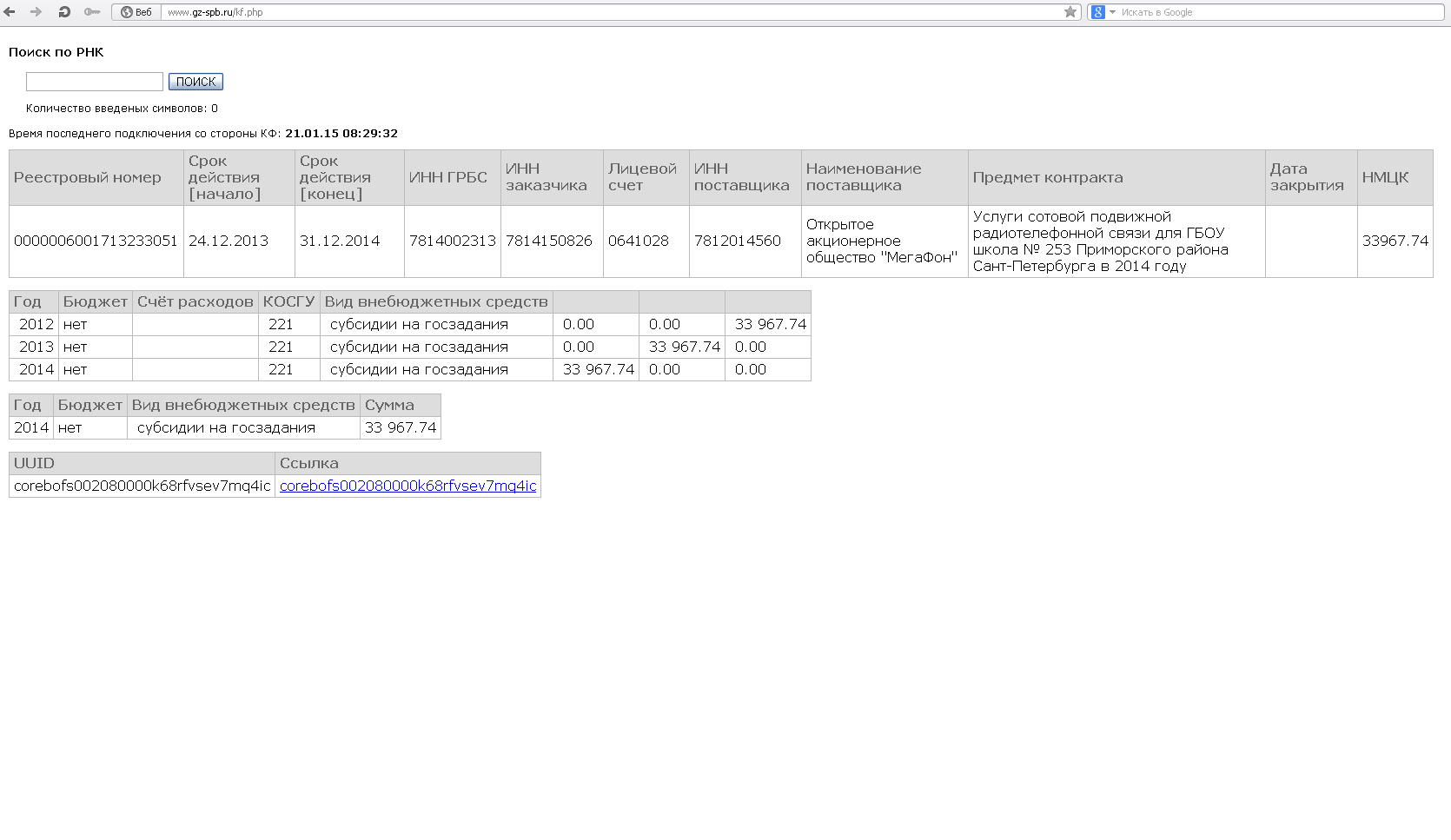Click start date 24.12.2013
The height and width of the screenshot is (840, 1451).
pyautogui.click(x=229, y=241)
